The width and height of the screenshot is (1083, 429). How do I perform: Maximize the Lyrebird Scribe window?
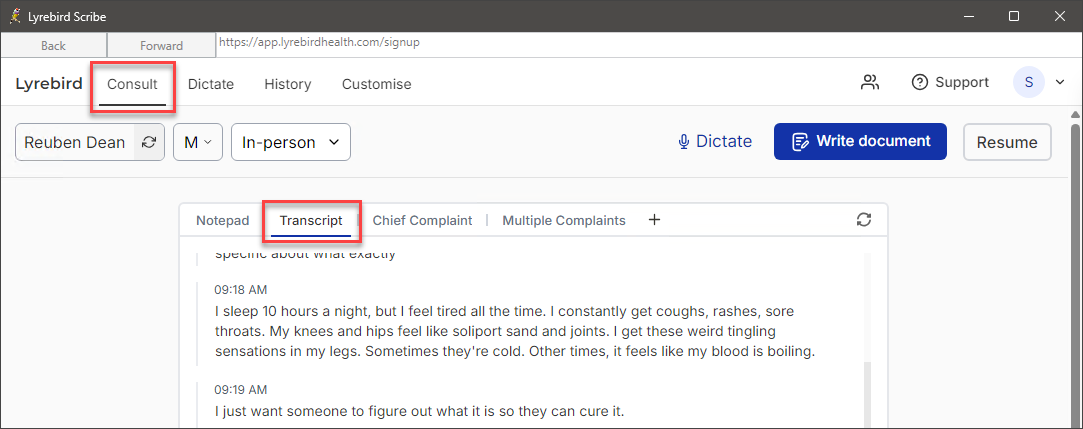click(x=1014, y=16)
